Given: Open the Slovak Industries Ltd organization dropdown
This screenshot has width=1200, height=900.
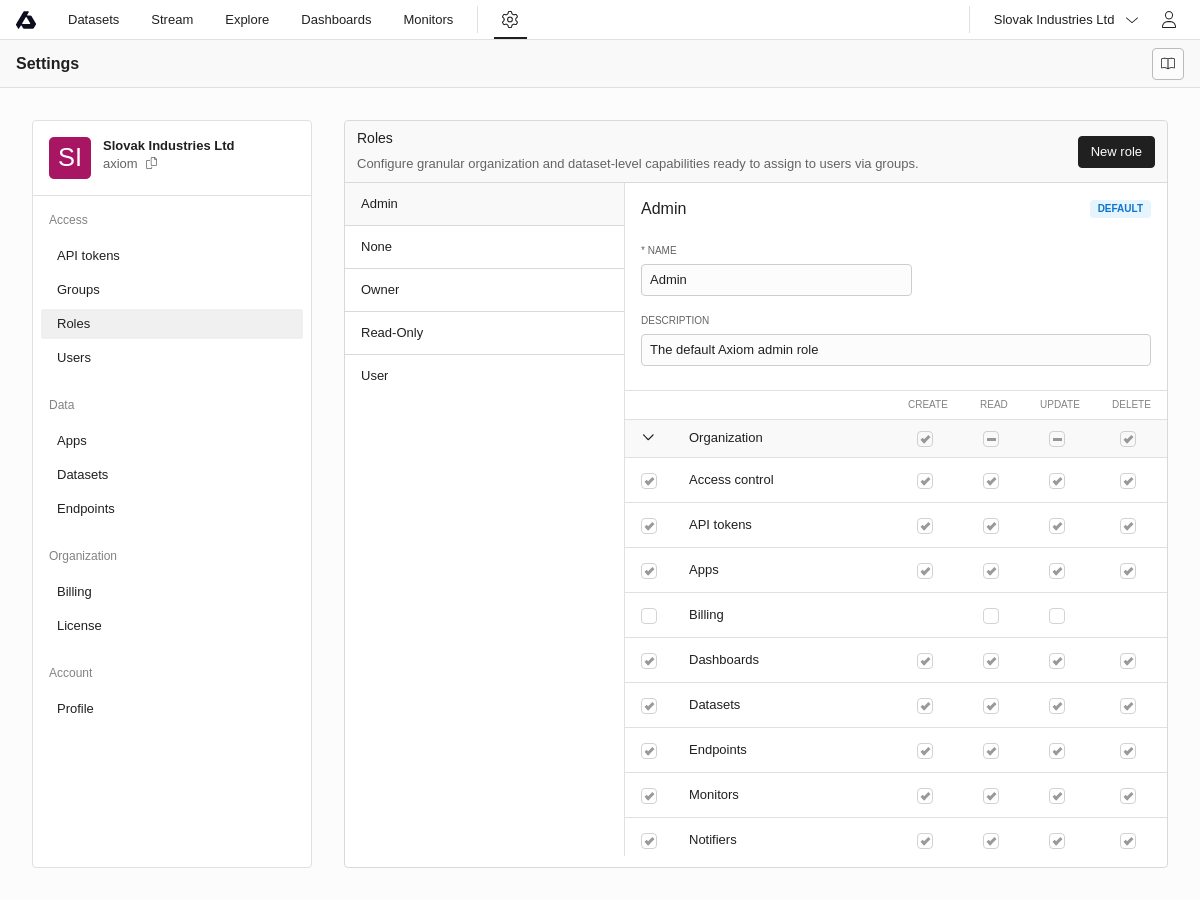Looking at the screenshot, I should [1066, 20].
